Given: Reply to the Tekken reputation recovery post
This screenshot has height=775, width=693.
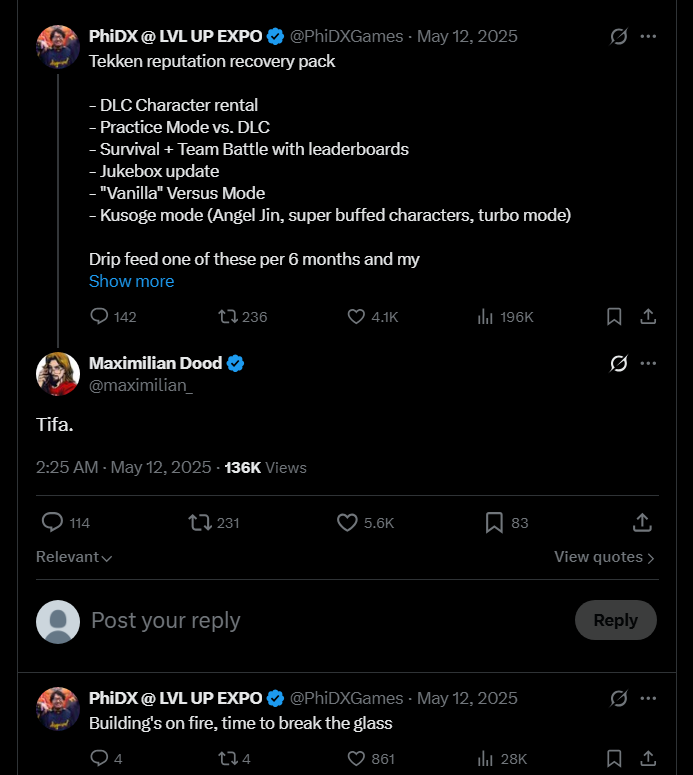Looking at the screenshot, I should point(99,317).
